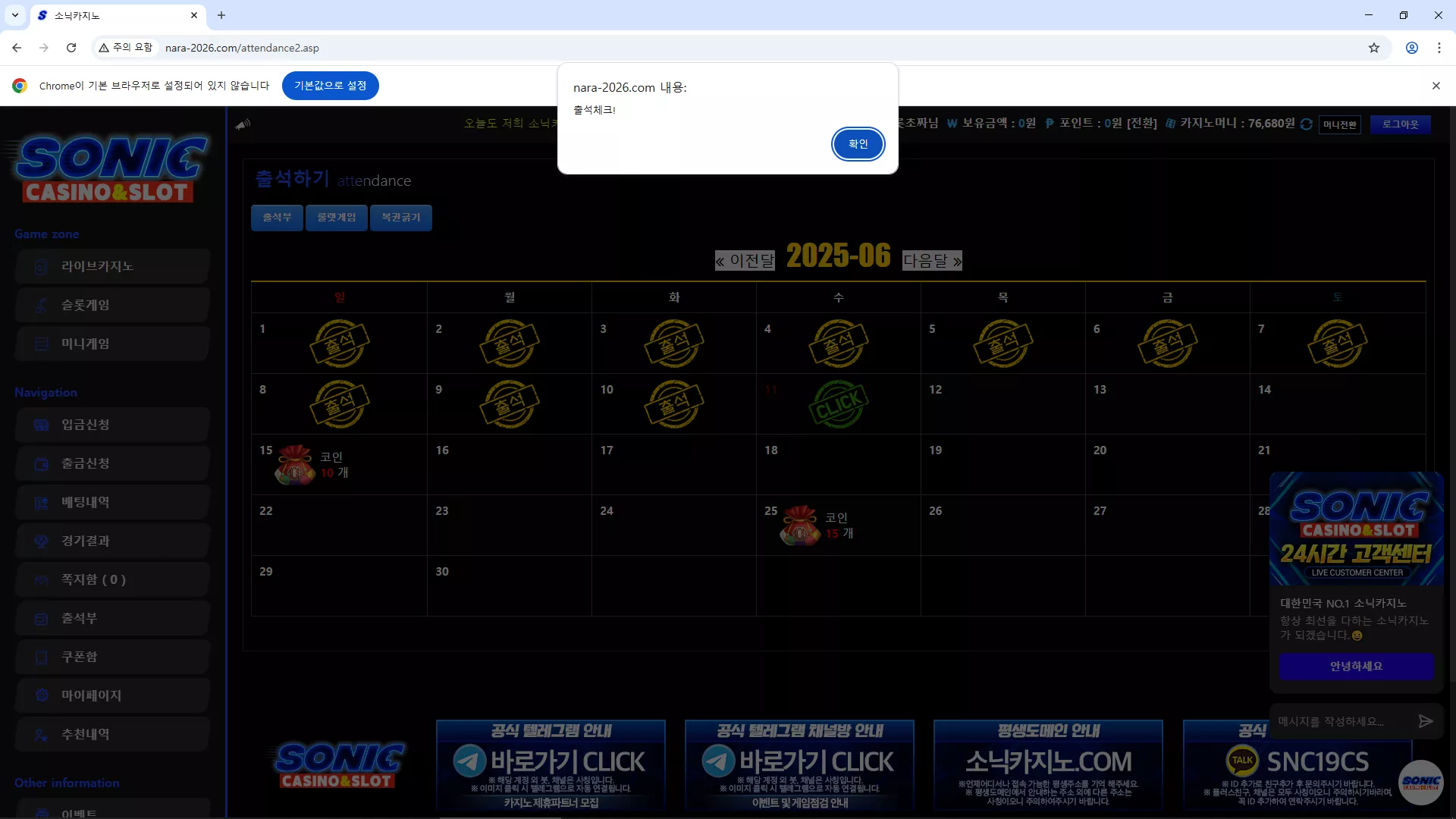Click the chat message input field
The height and width of the screenshot is (819, 1456).
point(1342,721)
